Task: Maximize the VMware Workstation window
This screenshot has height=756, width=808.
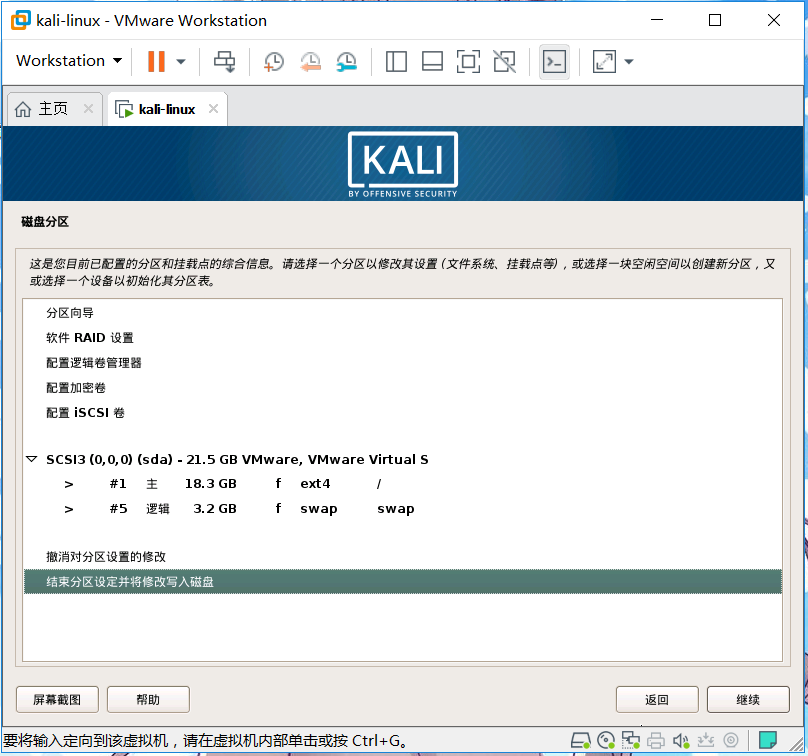Action: point(715,20)
